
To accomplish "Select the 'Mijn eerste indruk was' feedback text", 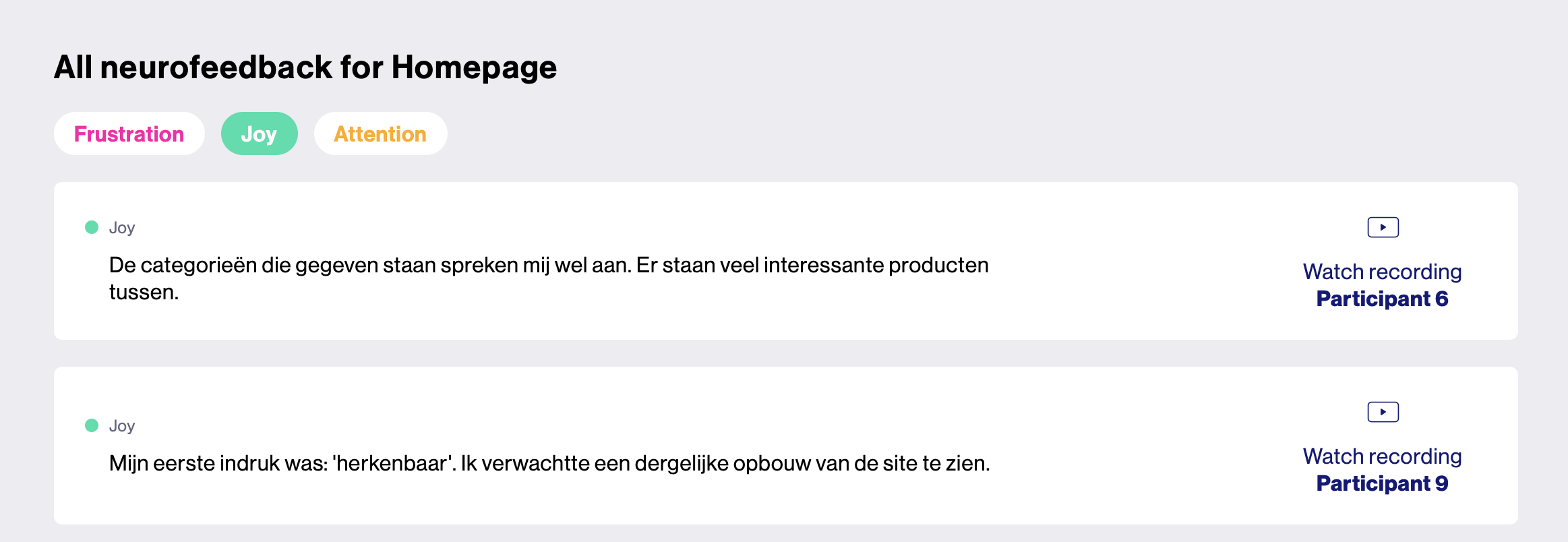I will click(x=549, y=463).
